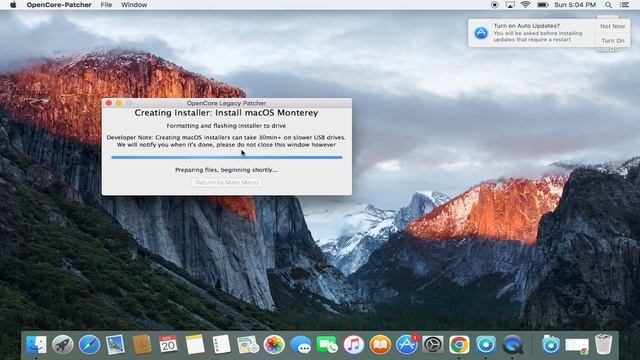Screen dimensions: 640x360
Task: Restore minimized window thumbnail in dock
Action: coord(577,345)
